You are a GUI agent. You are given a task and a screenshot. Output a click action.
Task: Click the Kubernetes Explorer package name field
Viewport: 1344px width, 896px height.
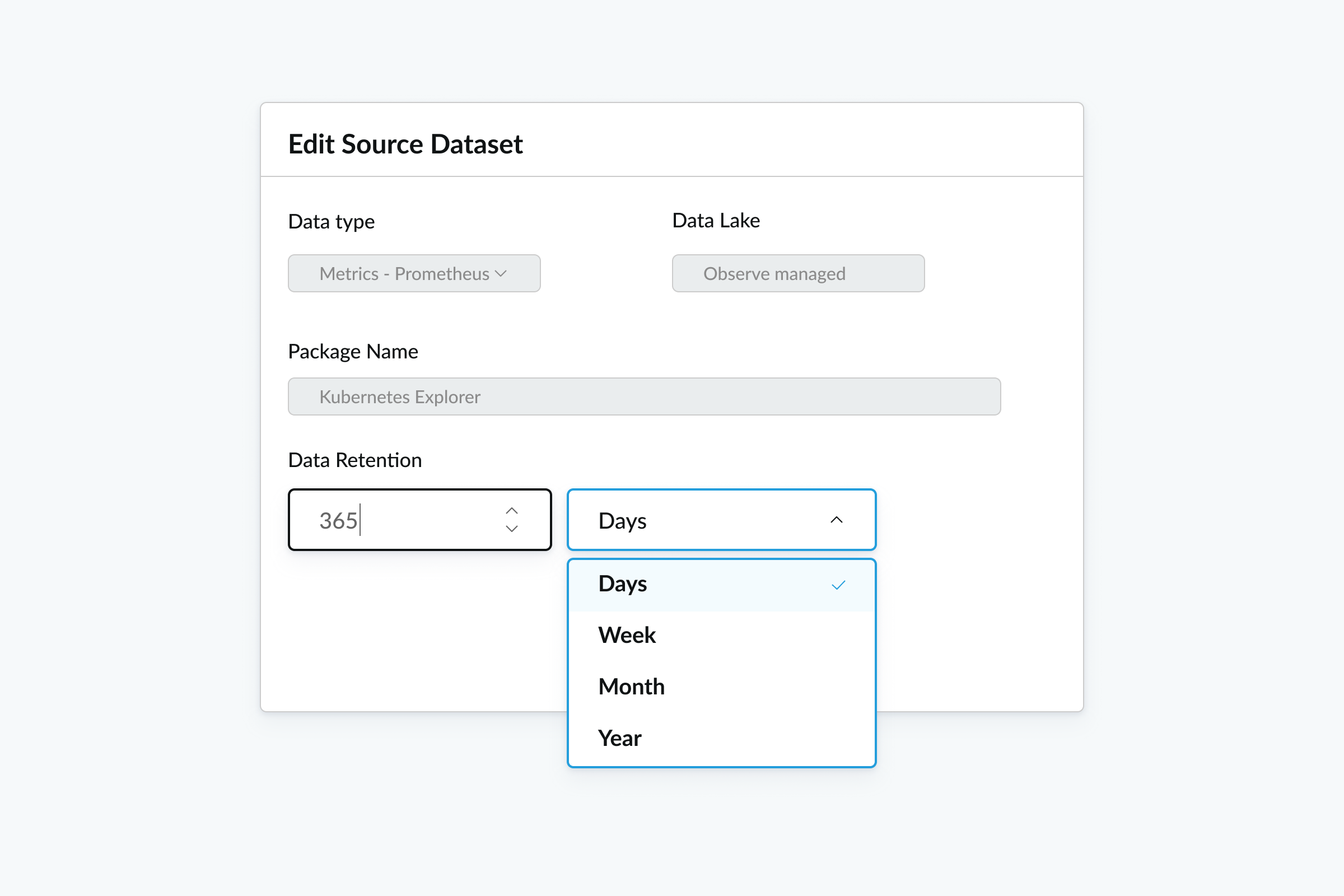tap(644, 396)
